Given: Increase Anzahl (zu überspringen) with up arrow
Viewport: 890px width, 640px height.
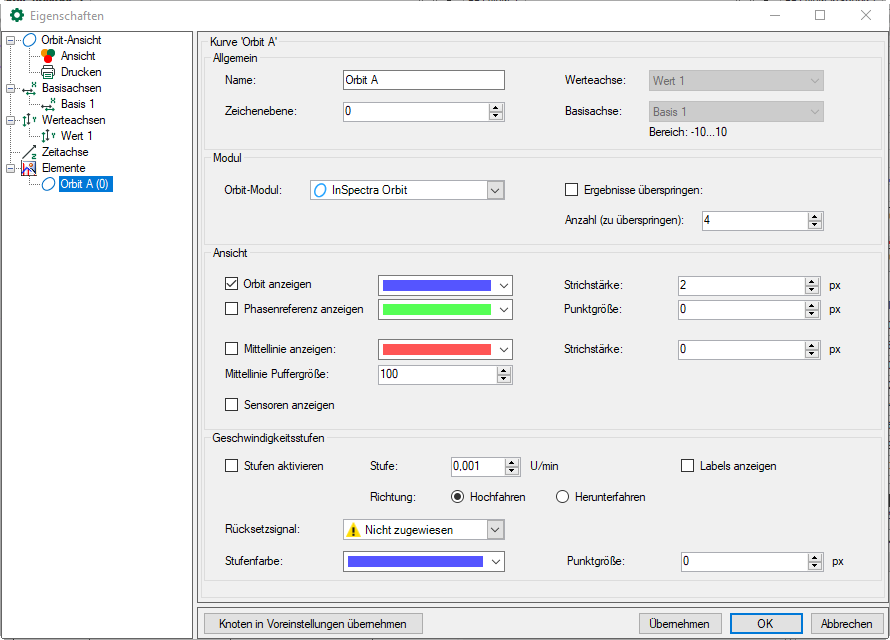Looking at the screenshot, I should pos(815,217).
